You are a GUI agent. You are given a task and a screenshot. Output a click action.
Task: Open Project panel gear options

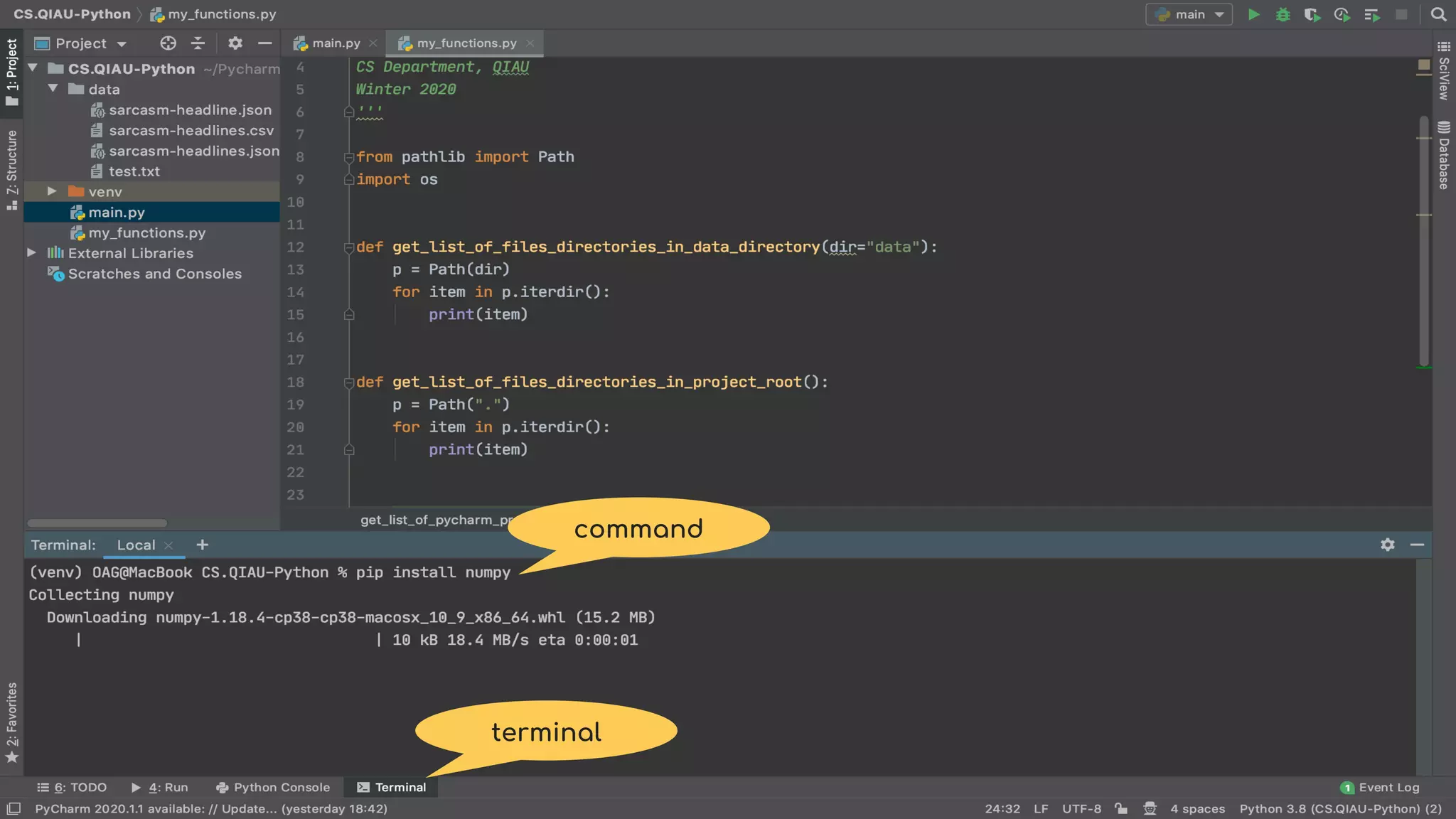[x=235, y=43]
